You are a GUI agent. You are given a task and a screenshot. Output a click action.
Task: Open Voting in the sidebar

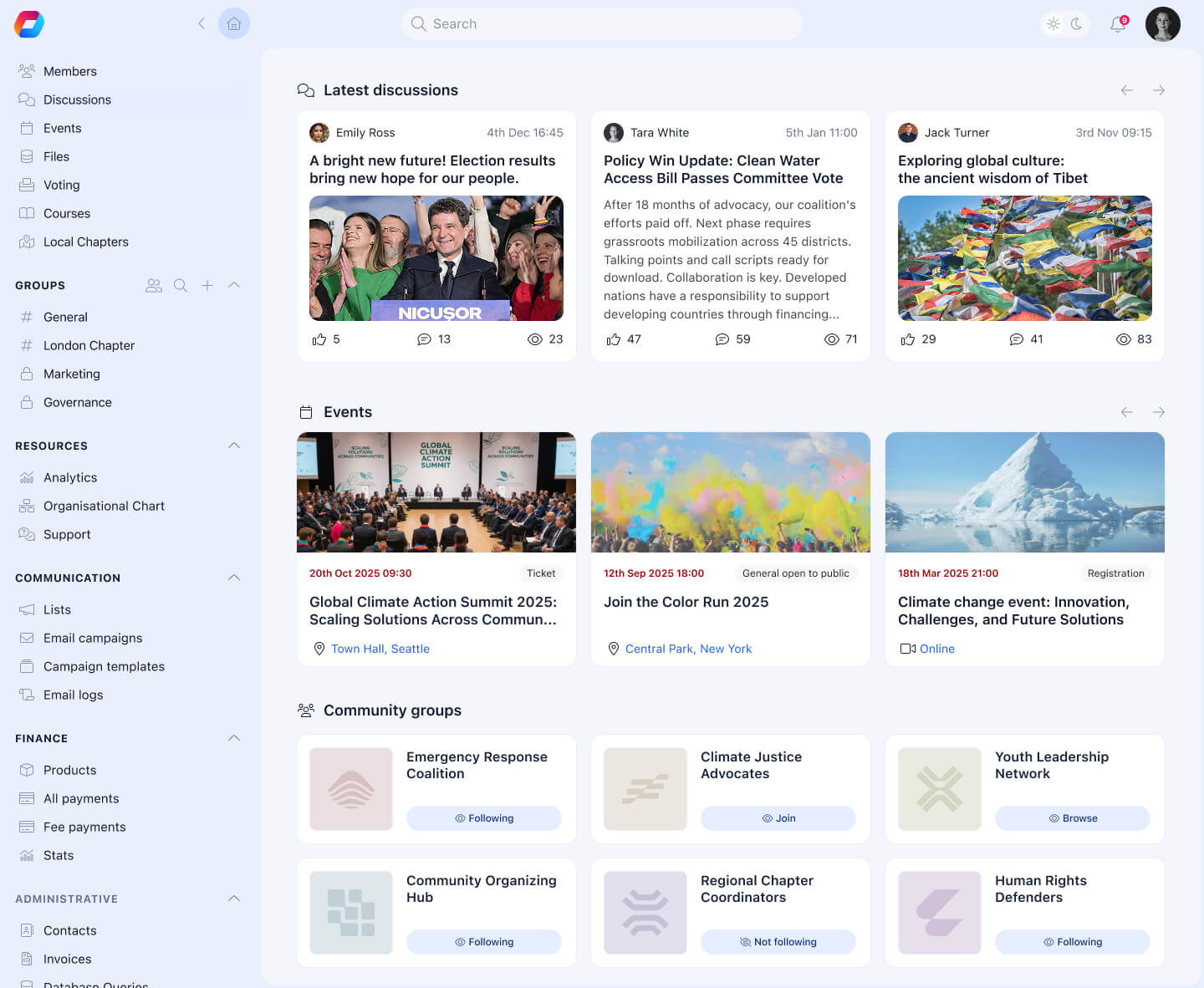click(x=61, y=185)
